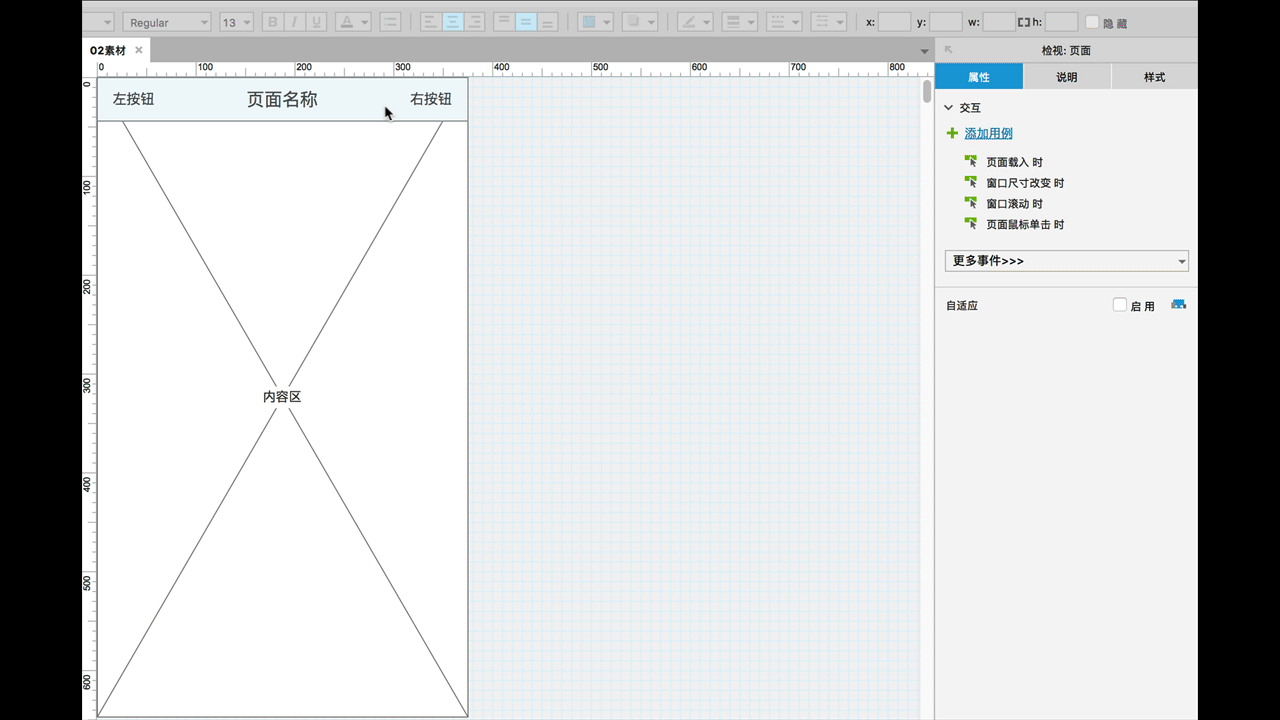1280x720 pixels.
Task: Click the outer shadow icon
Action: coord(633,22)
